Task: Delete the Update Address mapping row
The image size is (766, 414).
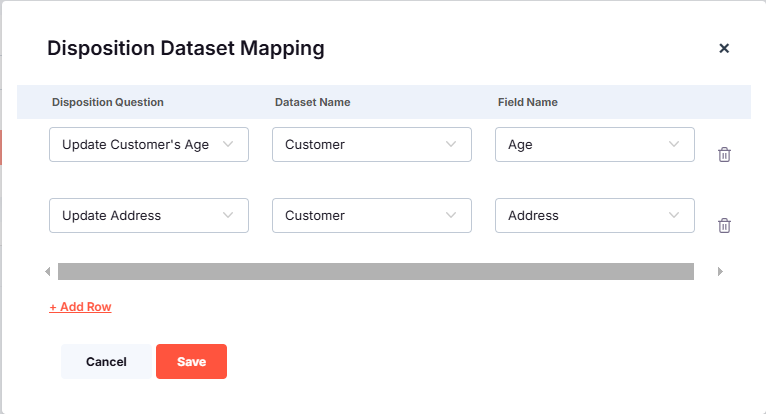Action: coord(725,225)
